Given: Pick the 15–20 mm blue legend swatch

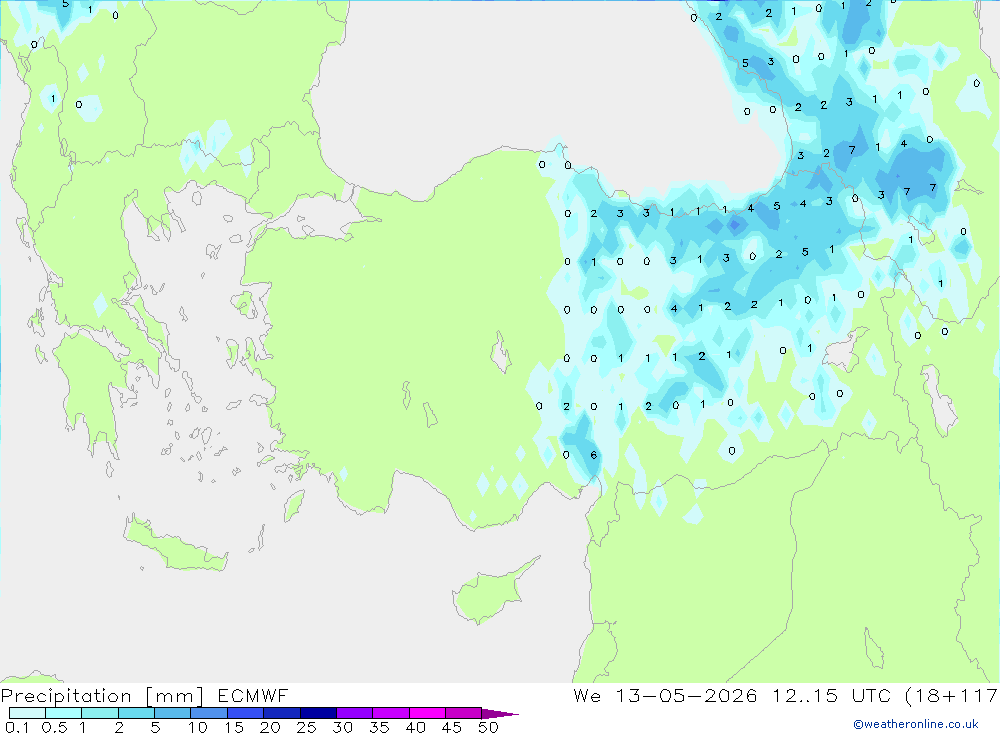Looking at the screenshot, I should pyautogui.click(x=246, y=713).
